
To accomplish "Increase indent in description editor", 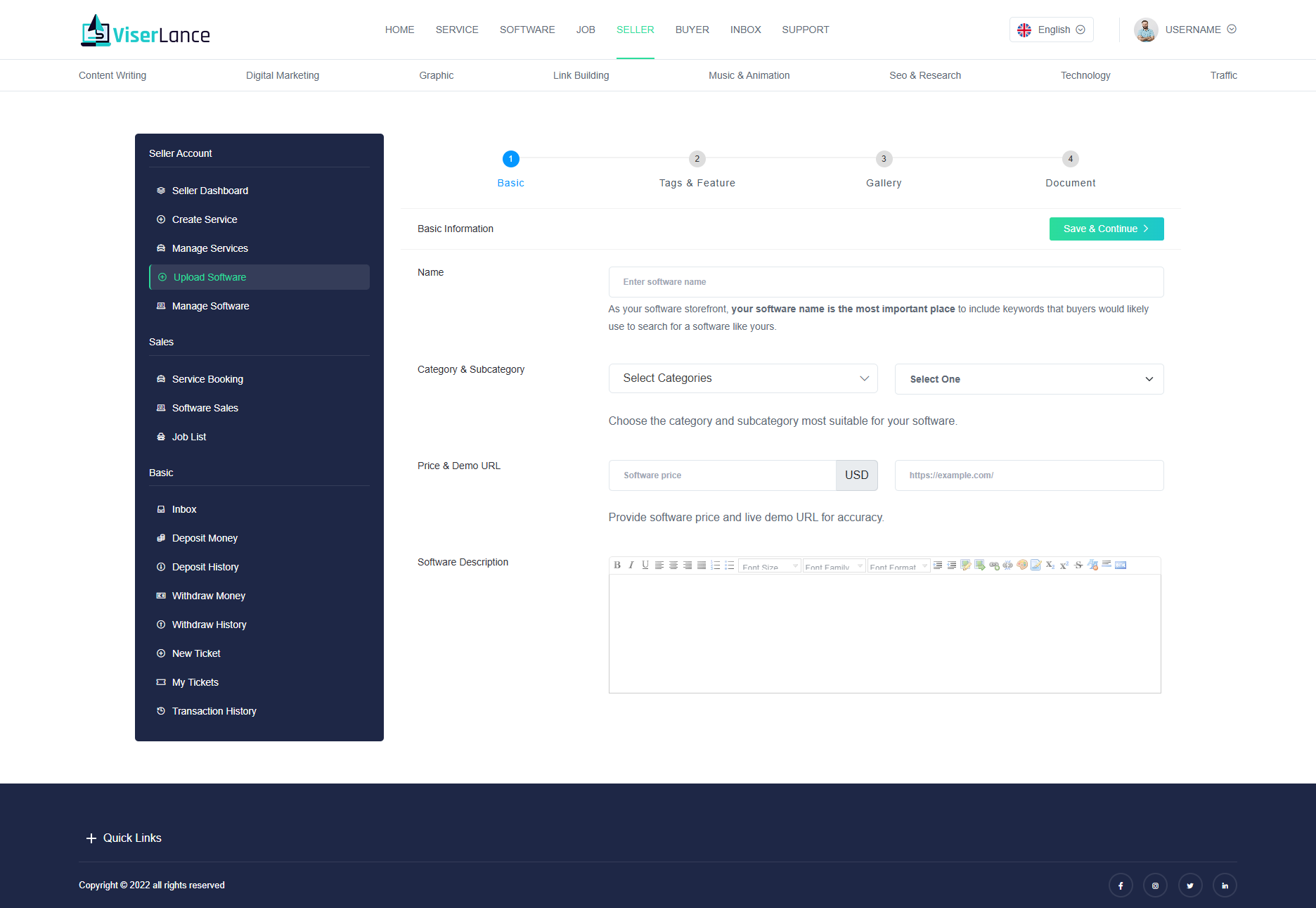I will coord(938,565).
